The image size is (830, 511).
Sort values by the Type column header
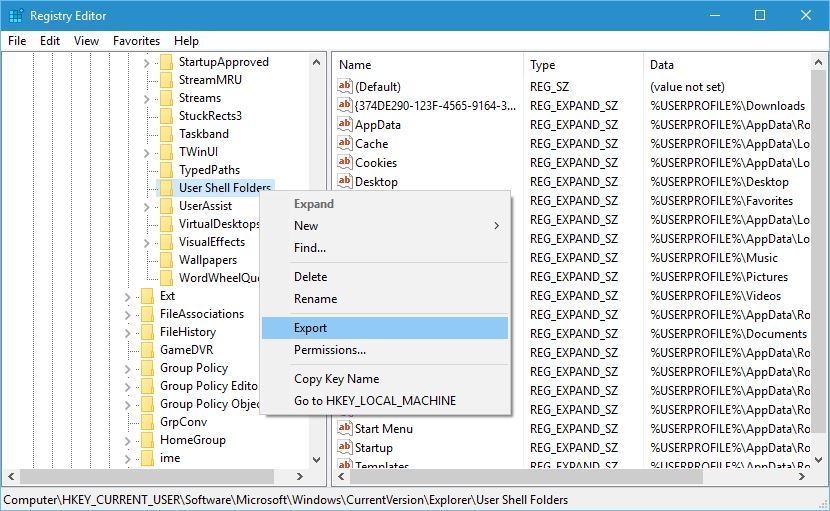(x=583, y=65)
